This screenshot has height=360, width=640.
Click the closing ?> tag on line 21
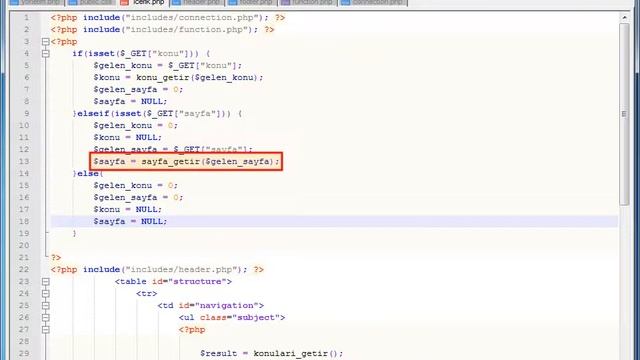(x=56, y=258)
